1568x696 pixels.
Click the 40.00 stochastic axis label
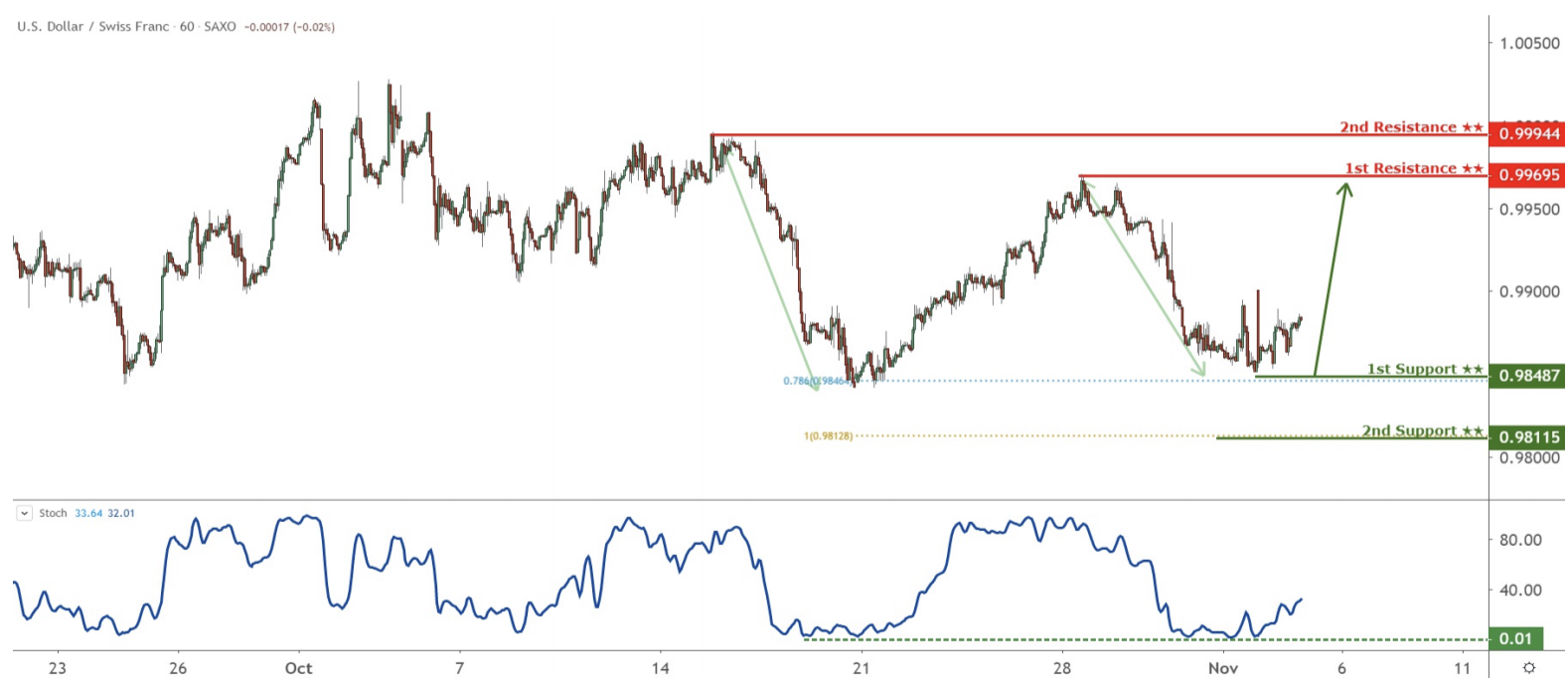tap(1520, 591)
